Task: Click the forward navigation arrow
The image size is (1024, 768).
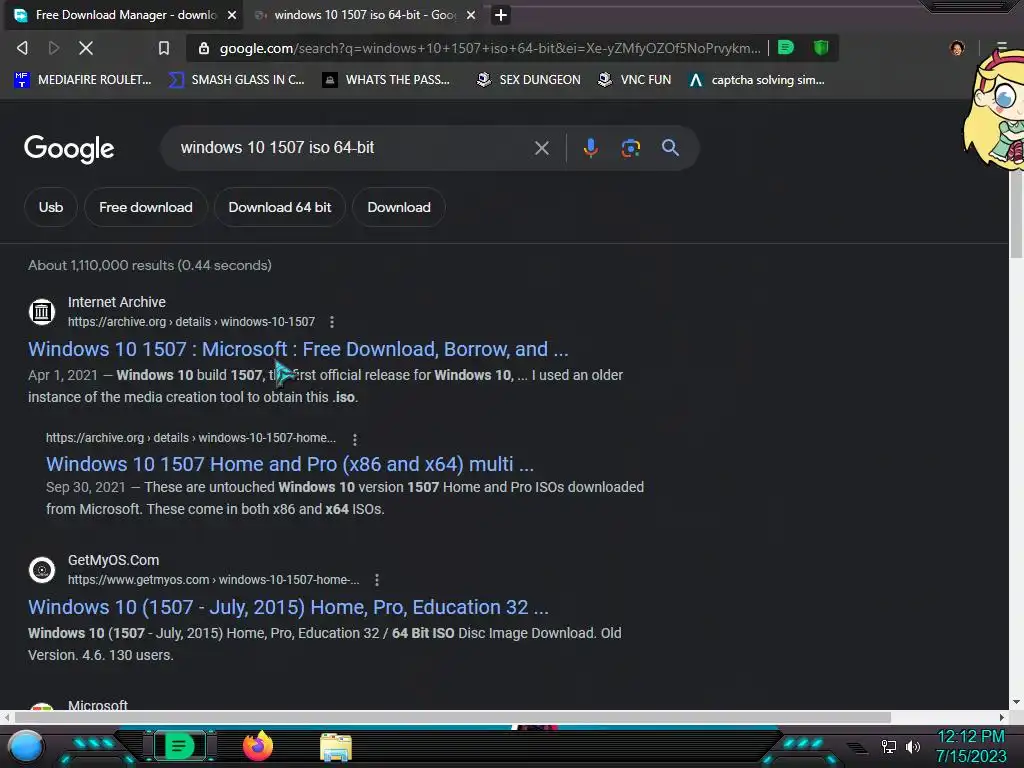Action: coord(54,48)
